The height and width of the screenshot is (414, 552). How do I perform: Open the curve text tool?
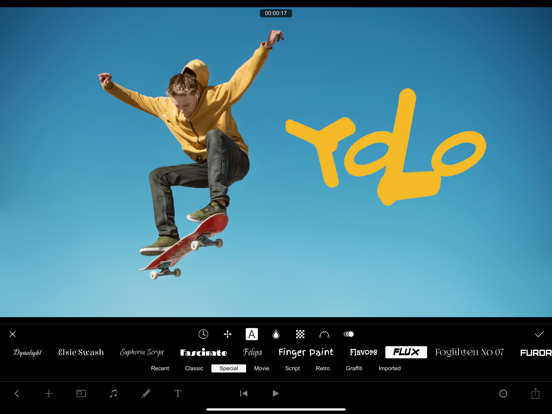[x=324, y=334]
